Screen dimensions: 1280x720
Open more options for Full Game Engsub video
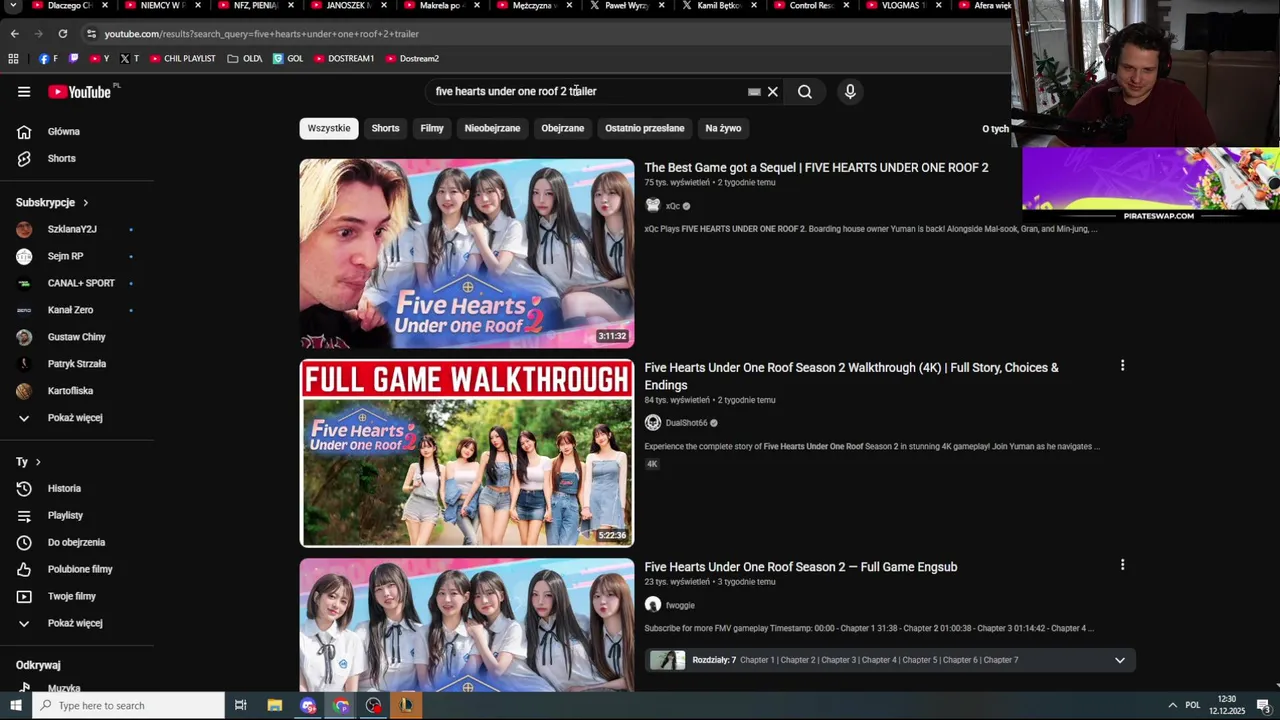point(1122,565)
